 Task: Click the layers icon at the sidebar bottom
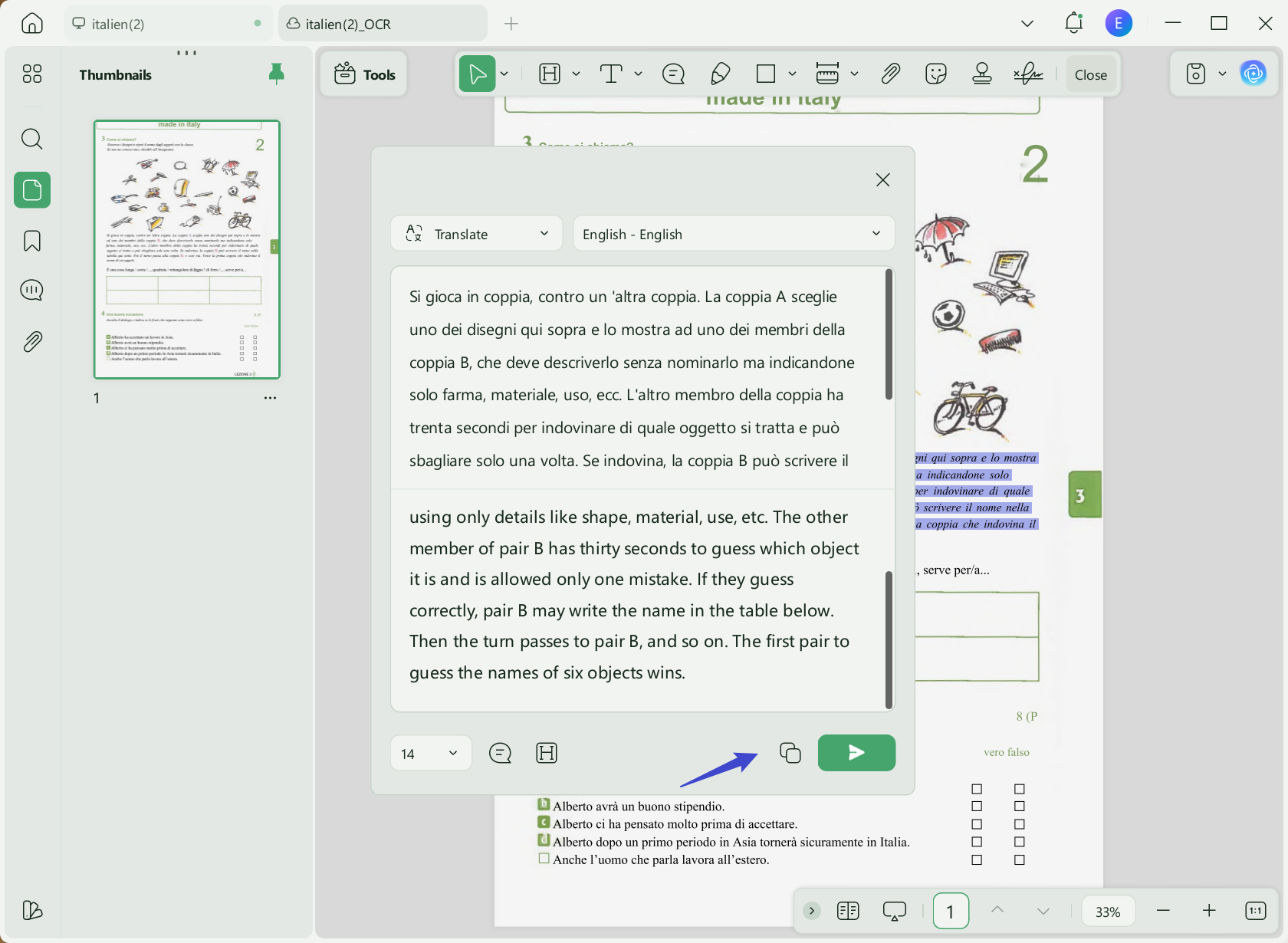point(32,910)
